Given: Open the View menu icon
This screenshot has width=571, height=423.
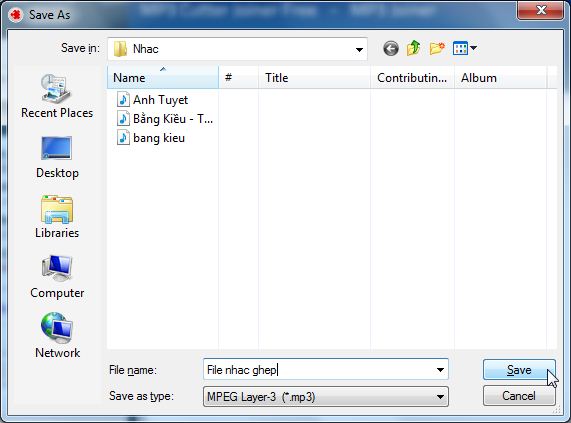Looking at the screenshot, I should click(x=460, y=48).
